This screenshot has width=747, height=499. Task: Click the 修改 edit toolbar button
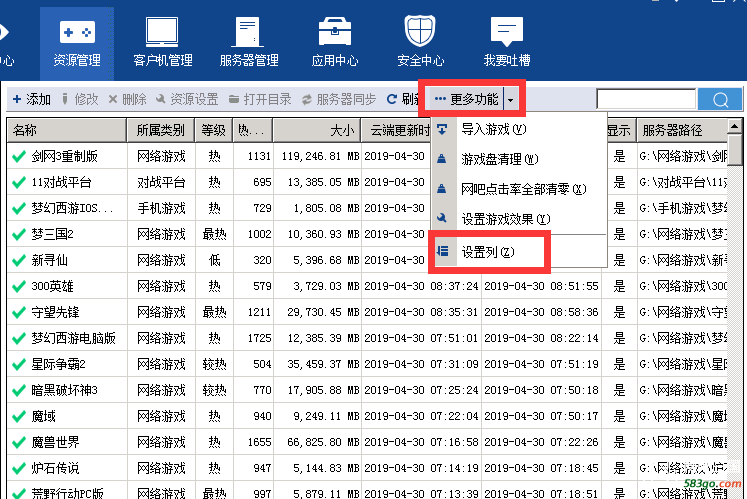(x=80, y=99)
